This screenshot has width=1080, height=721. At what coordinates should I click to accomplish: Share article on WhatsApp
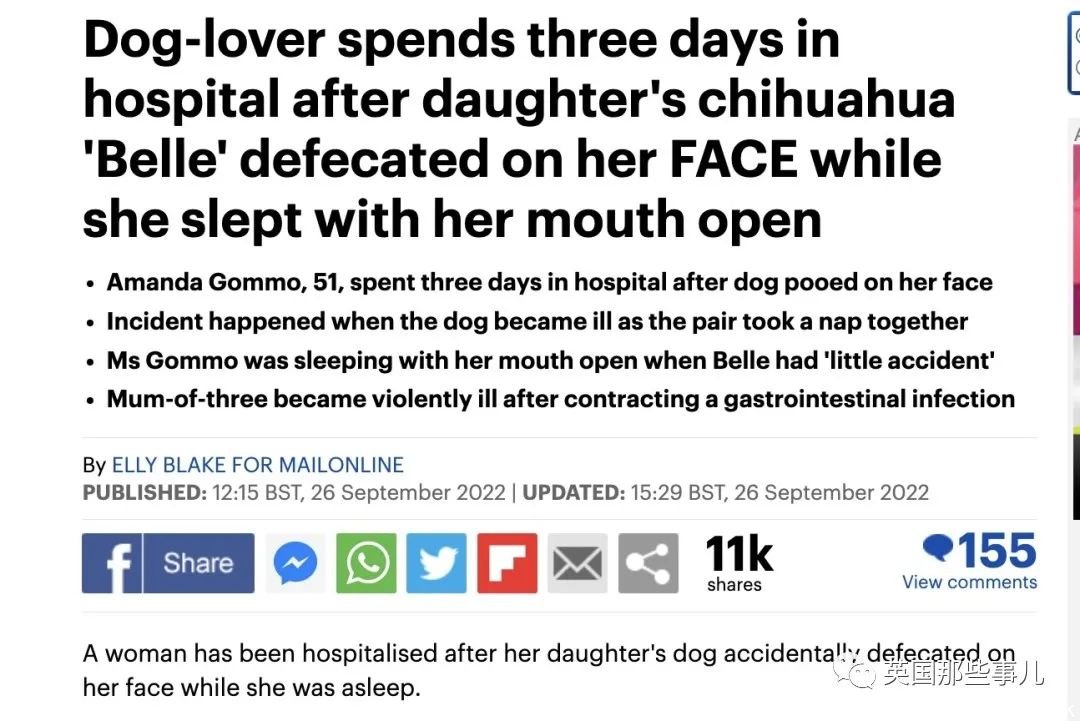coord(366,563)
